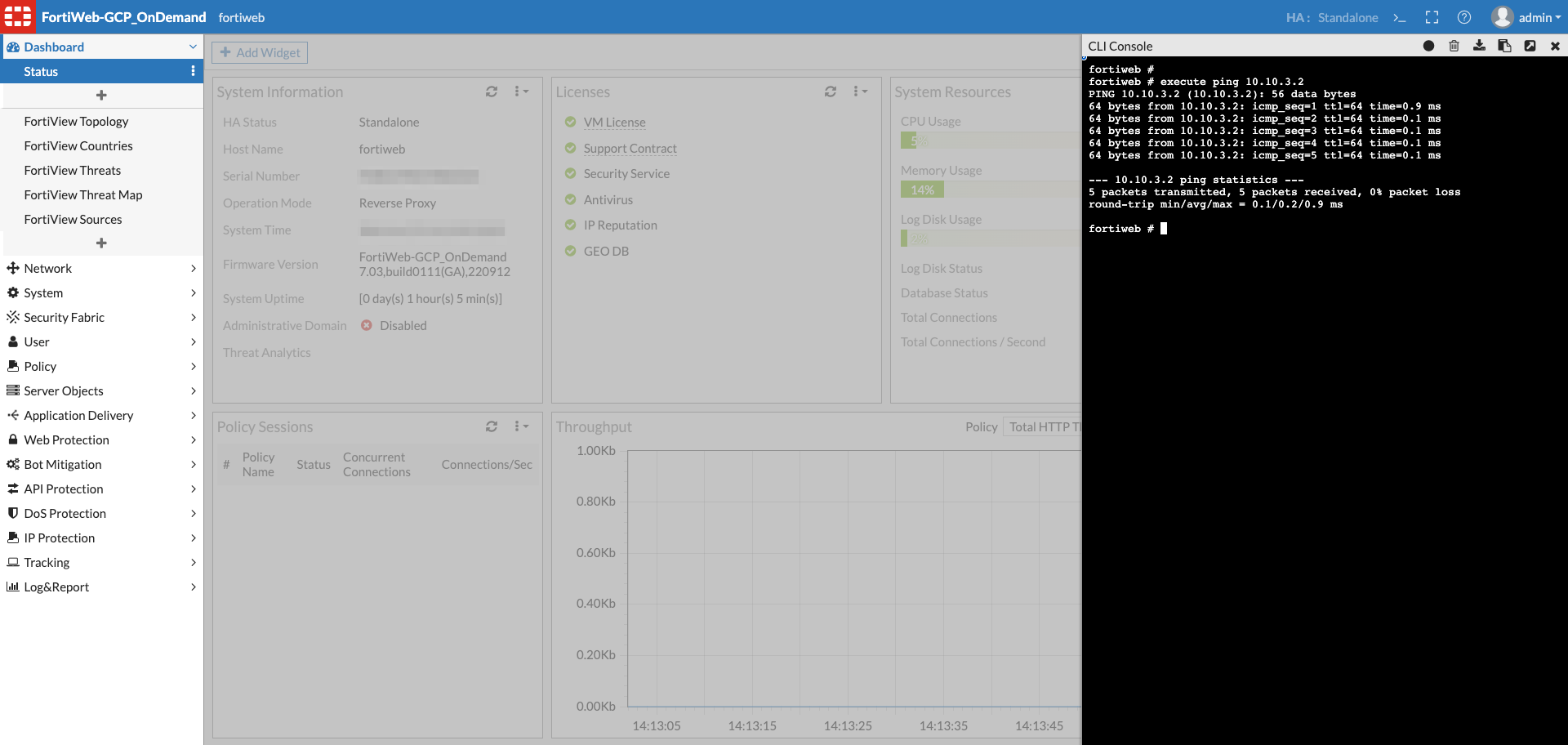This screenshot has width=1568, height=745.
Task: Collapse the Dashboard menu section
Action: pyautogui.click(x=193, y=47)
